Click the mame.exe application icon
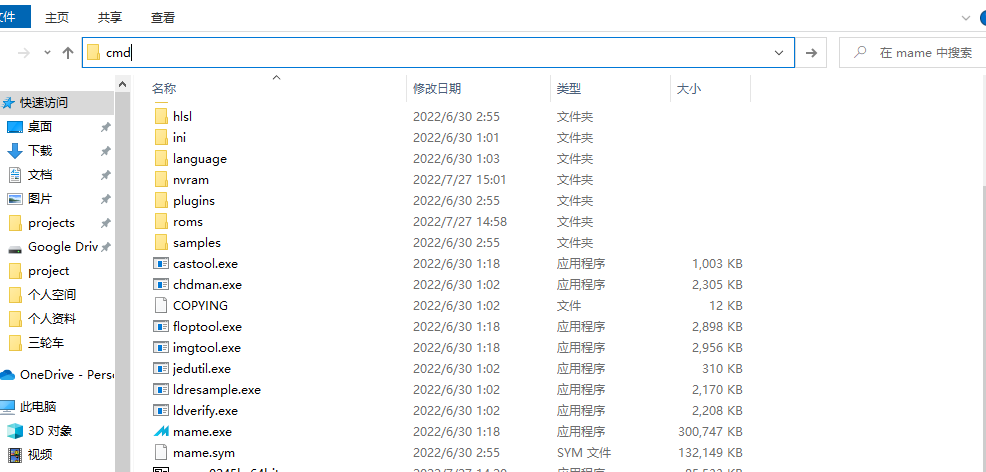 pyautogui.click(x=162, y=432)
